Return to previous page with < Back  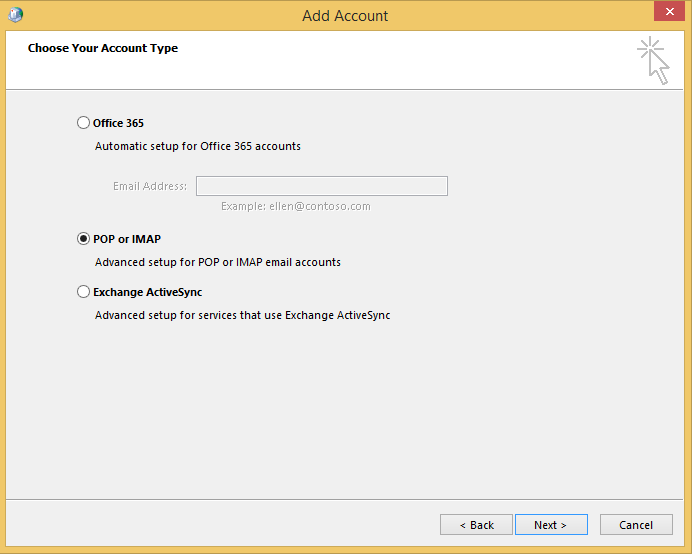476,524
